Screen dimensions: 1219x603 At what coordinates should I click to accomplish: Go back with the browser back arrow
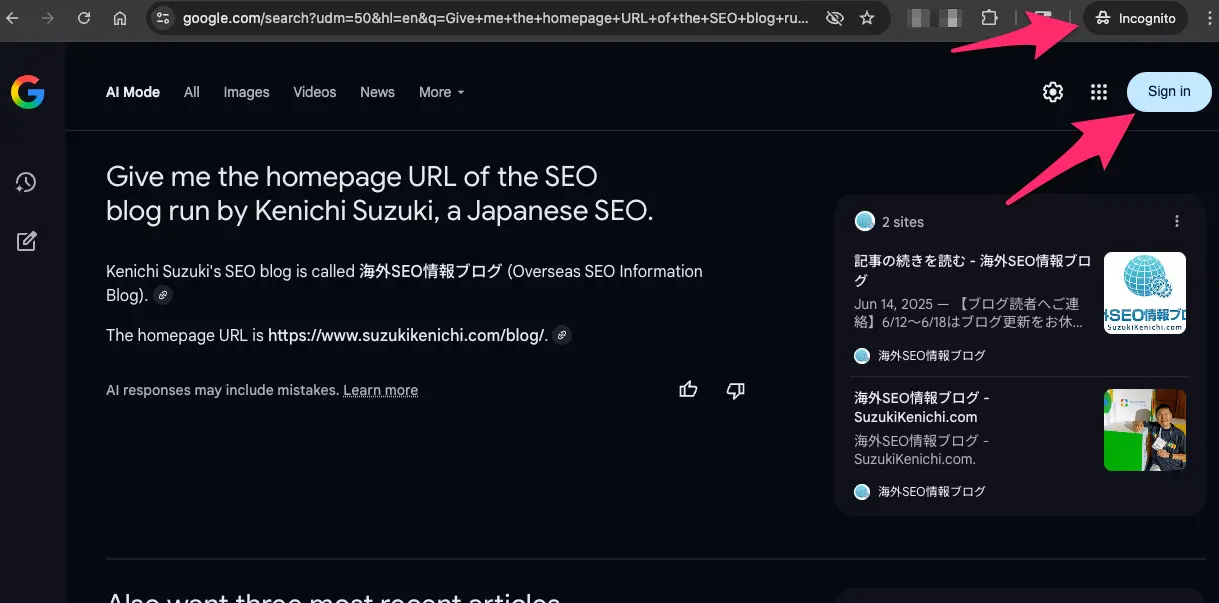(x=14, y=18)
